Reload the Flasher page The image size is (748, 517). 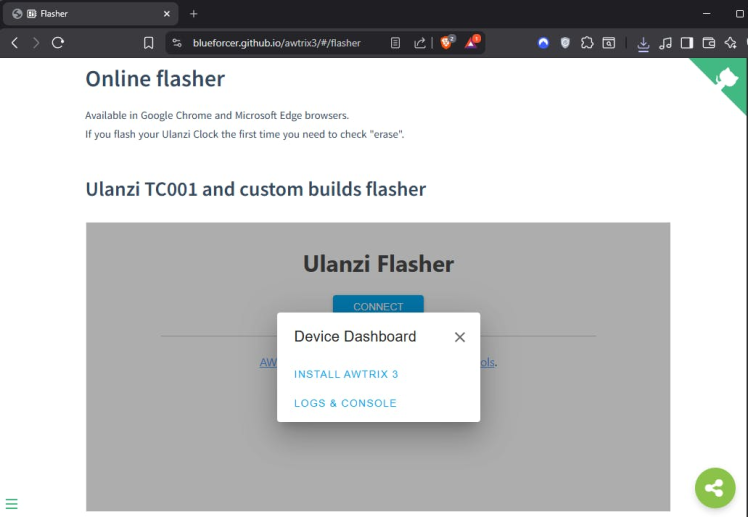point(58,43)
